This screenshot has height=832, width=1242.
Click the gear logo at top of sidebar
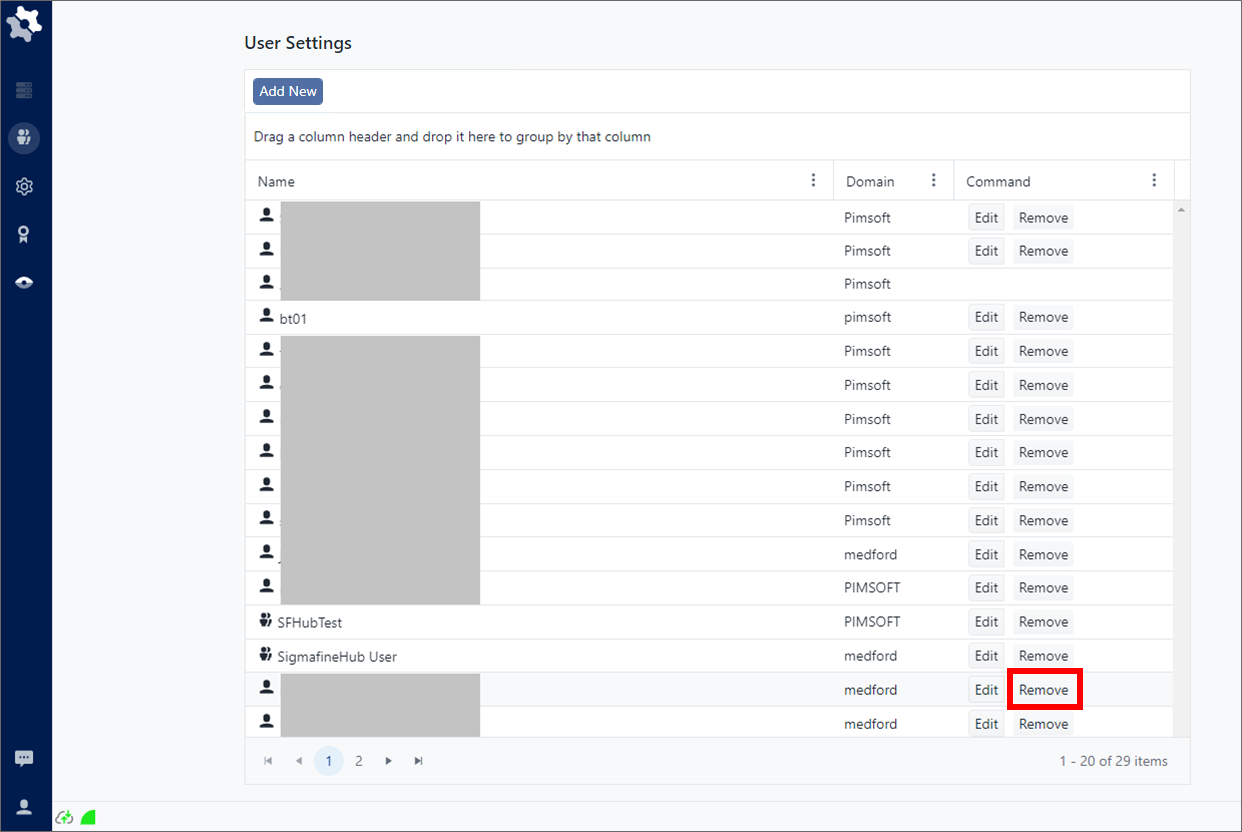pyautogui.click(x=25, y=24)
